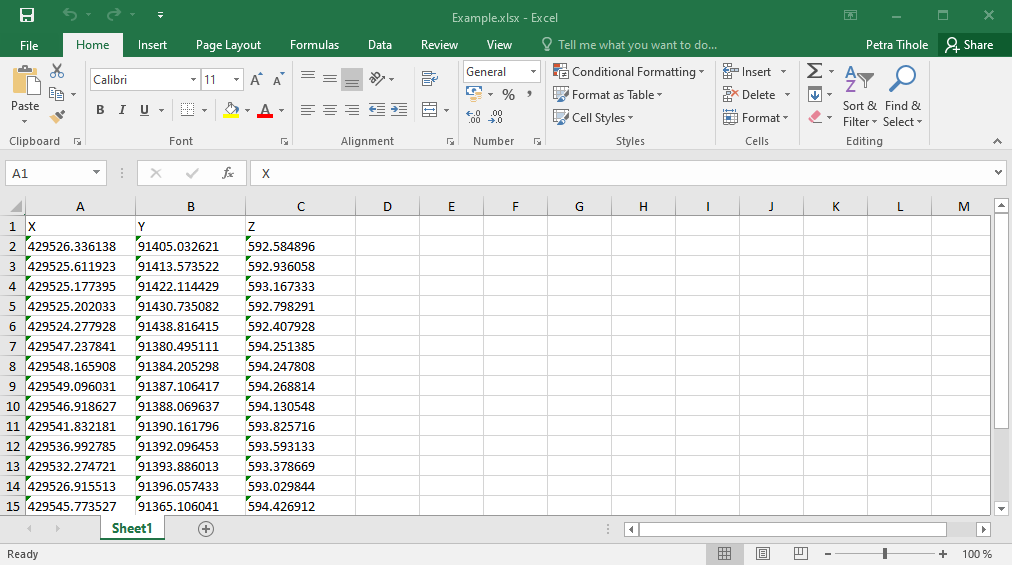
Task: Click the Share button
Action: click(969, 45)
